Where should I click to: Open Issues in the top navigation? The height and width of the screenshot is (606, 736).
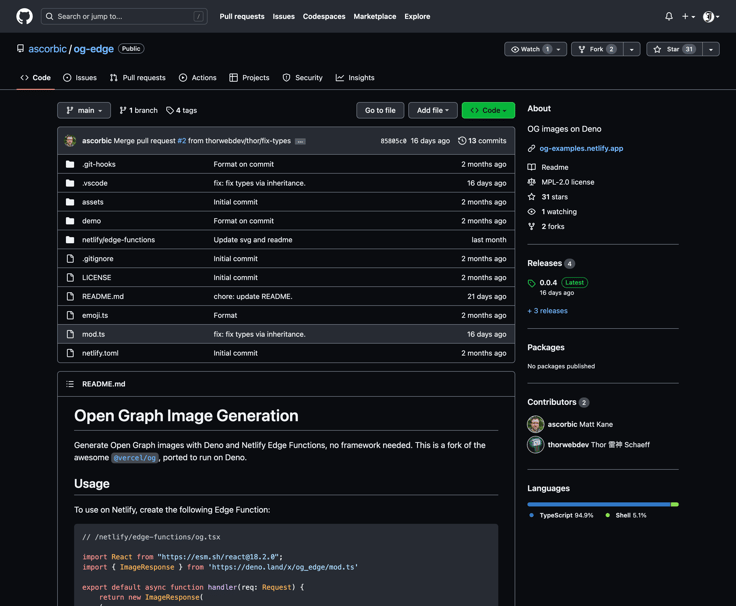(284, 16)
